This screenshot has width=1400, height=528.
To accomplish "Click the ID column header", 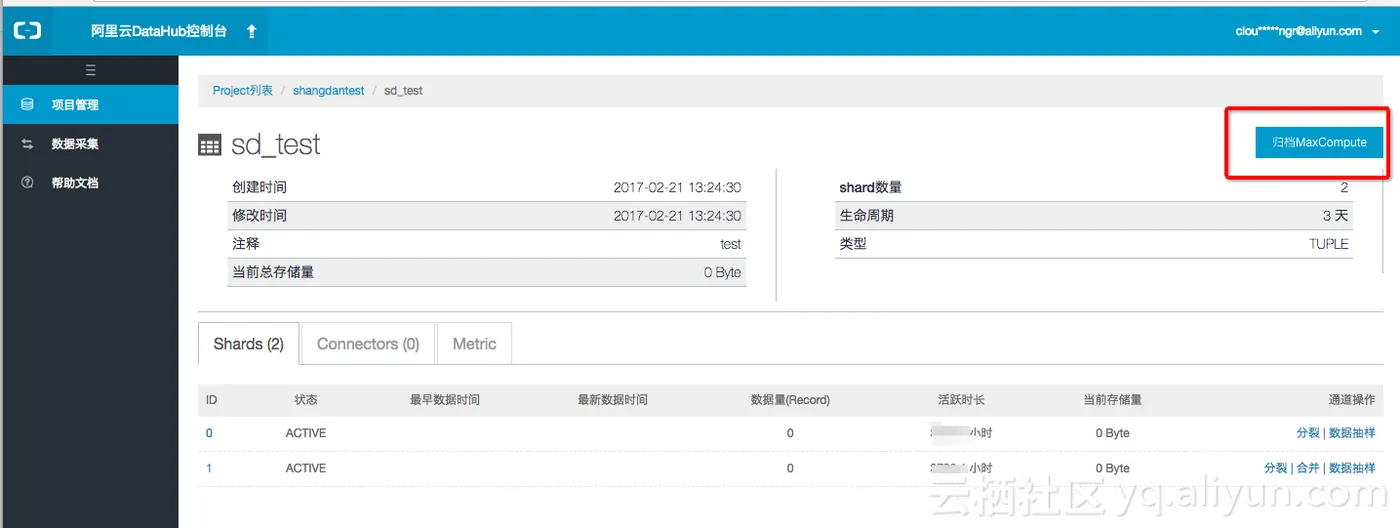I will click(211, 399).
